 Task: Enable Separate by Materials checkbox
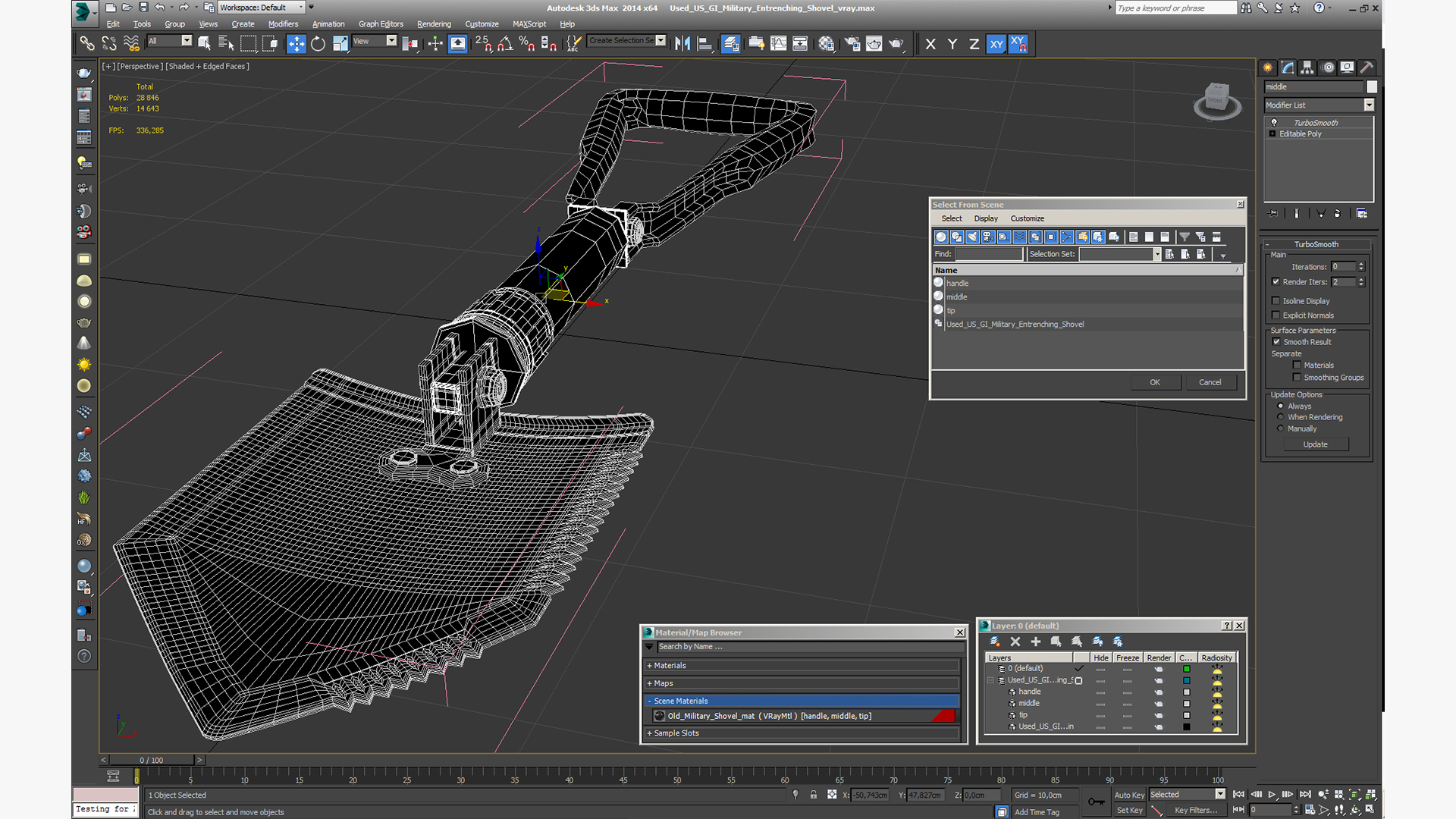pyautogui.click(x=1297, y=366)
